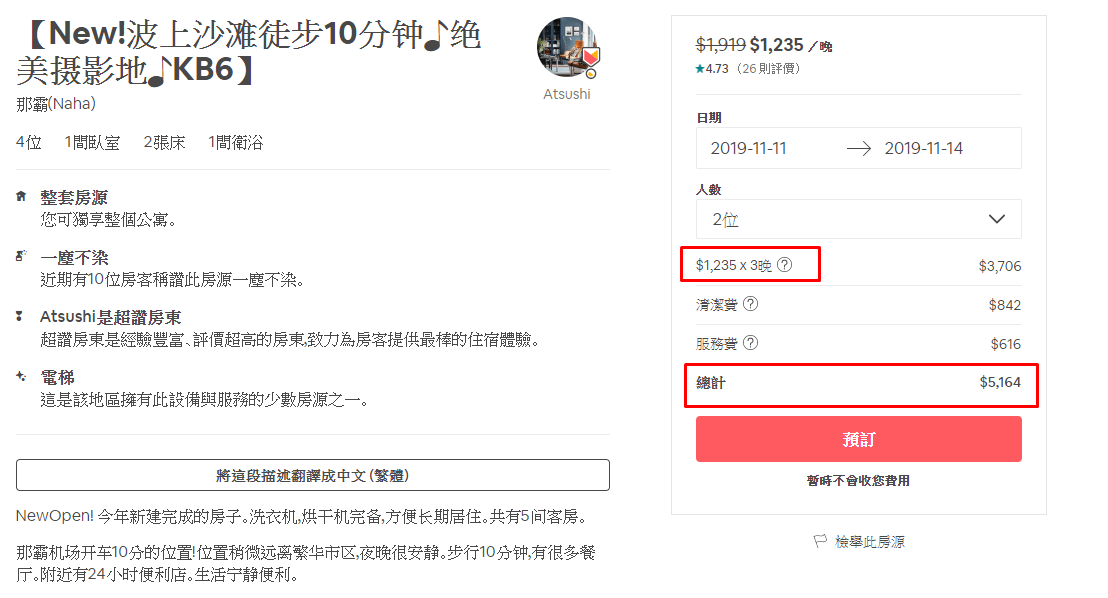The width and height of the screenshot is (1108, 598).
Task: Select the check-out date 2019-11-14
Action: [924, 148]
